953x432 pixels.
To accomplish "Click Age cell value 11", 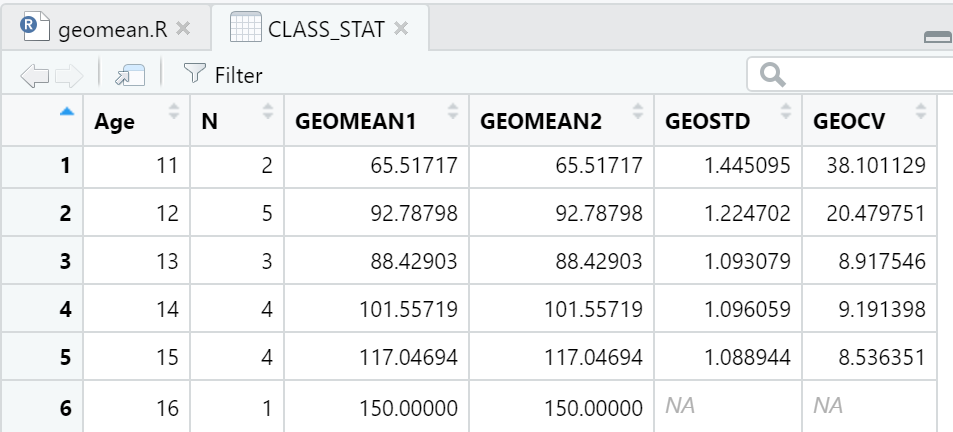I will click(x=136, y=165).
